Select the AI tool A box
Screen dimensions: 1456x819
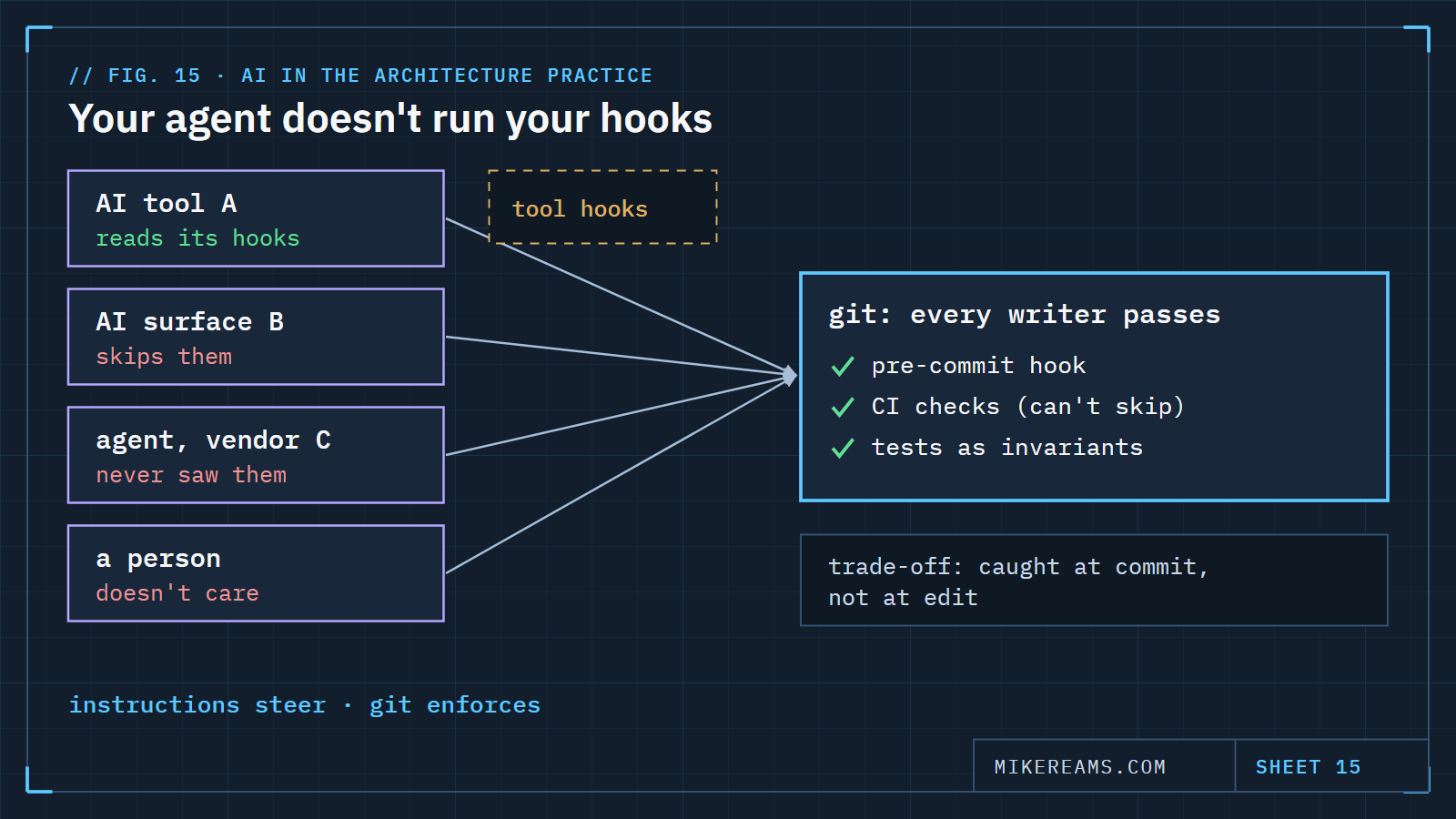coord(256,218)
